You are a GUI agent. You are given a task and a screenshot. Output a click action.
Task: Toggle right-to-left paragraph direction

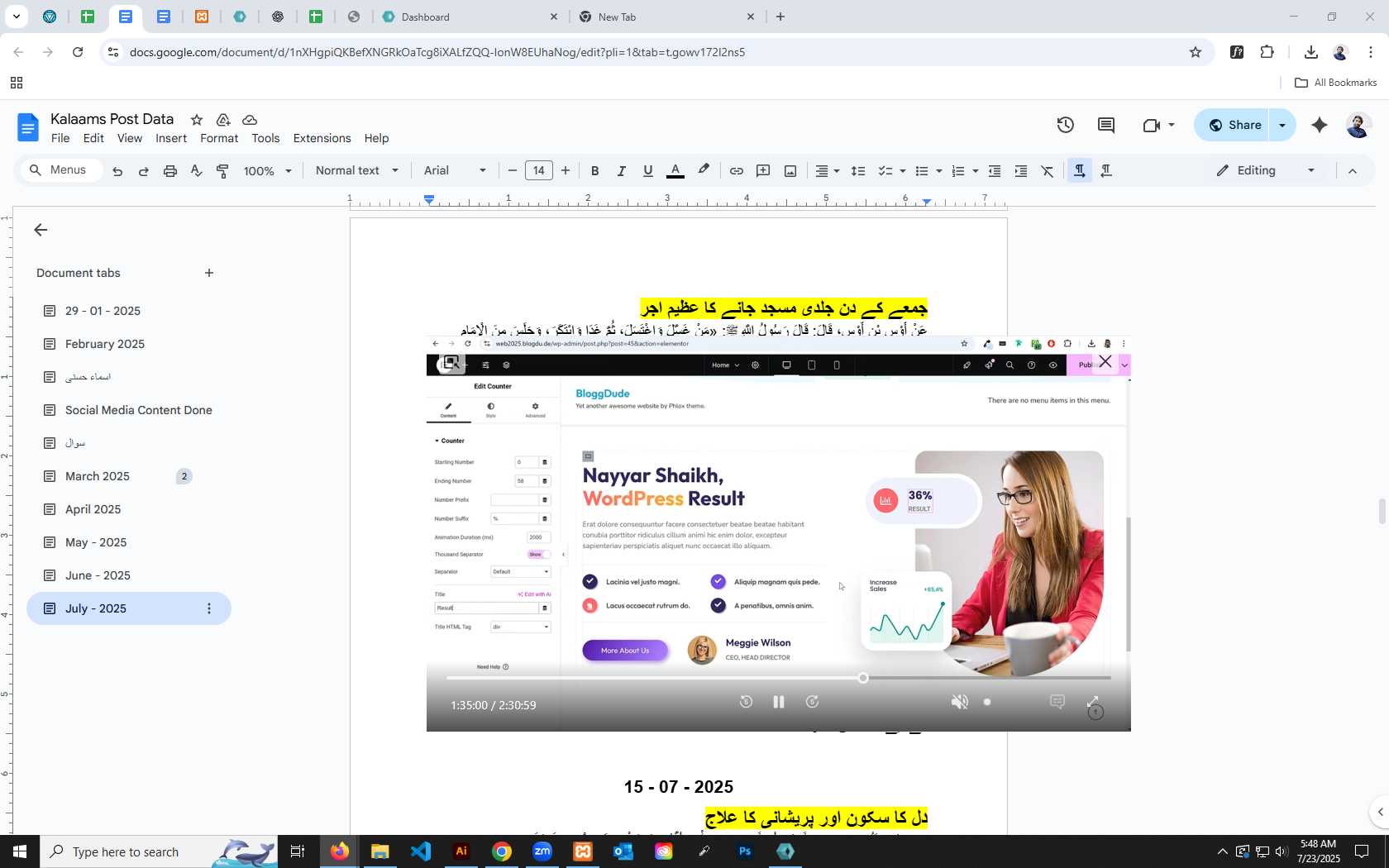click(x=1106, y=171)
